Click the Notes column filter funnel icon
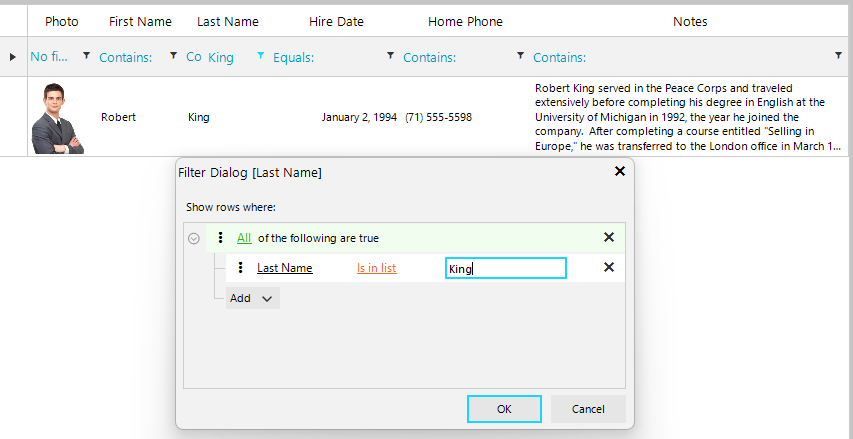 click(x=838, y=57)
